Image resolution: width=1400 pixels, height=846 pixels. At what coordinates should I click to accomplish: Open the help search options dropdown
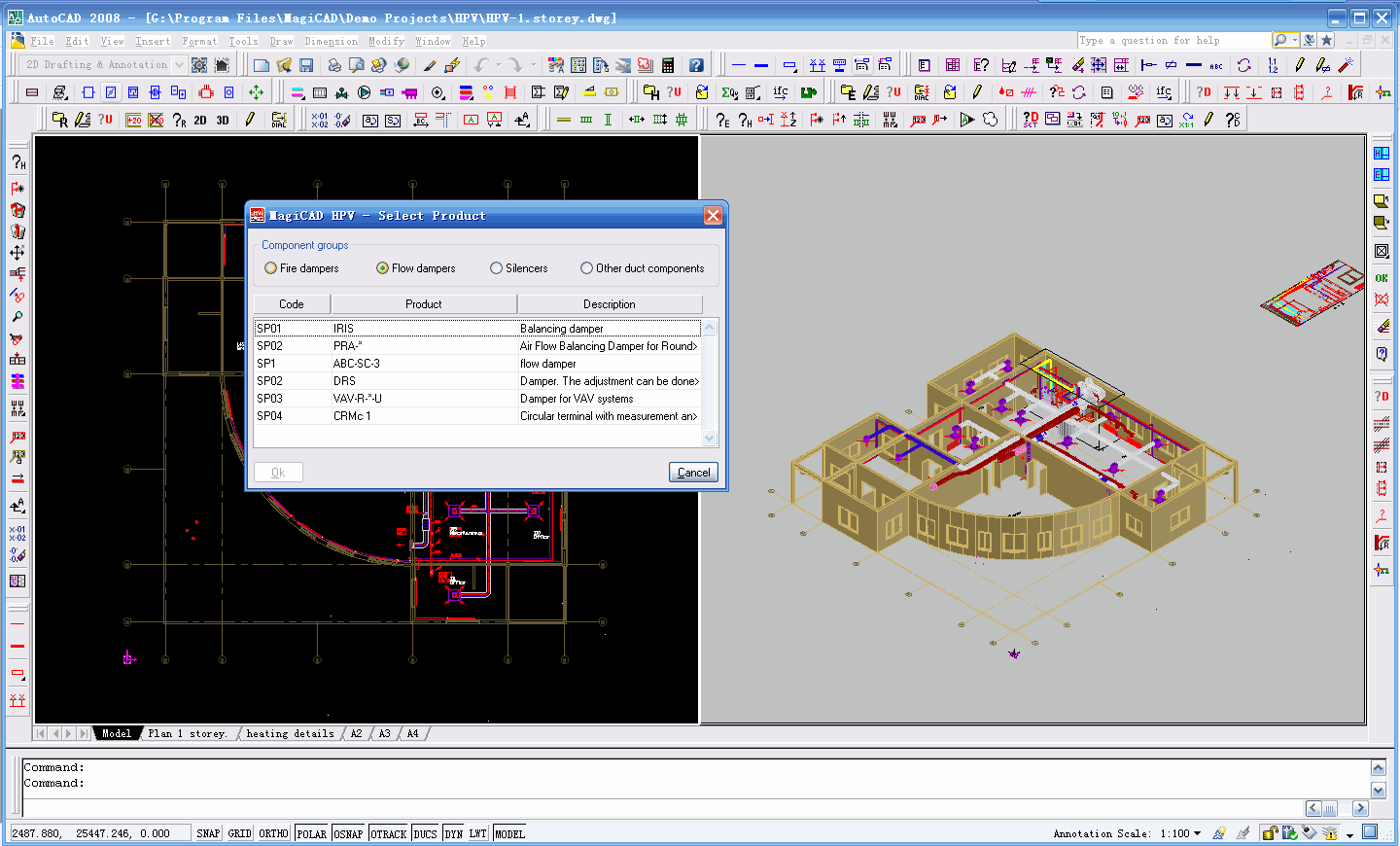(x=1295, y=40)
